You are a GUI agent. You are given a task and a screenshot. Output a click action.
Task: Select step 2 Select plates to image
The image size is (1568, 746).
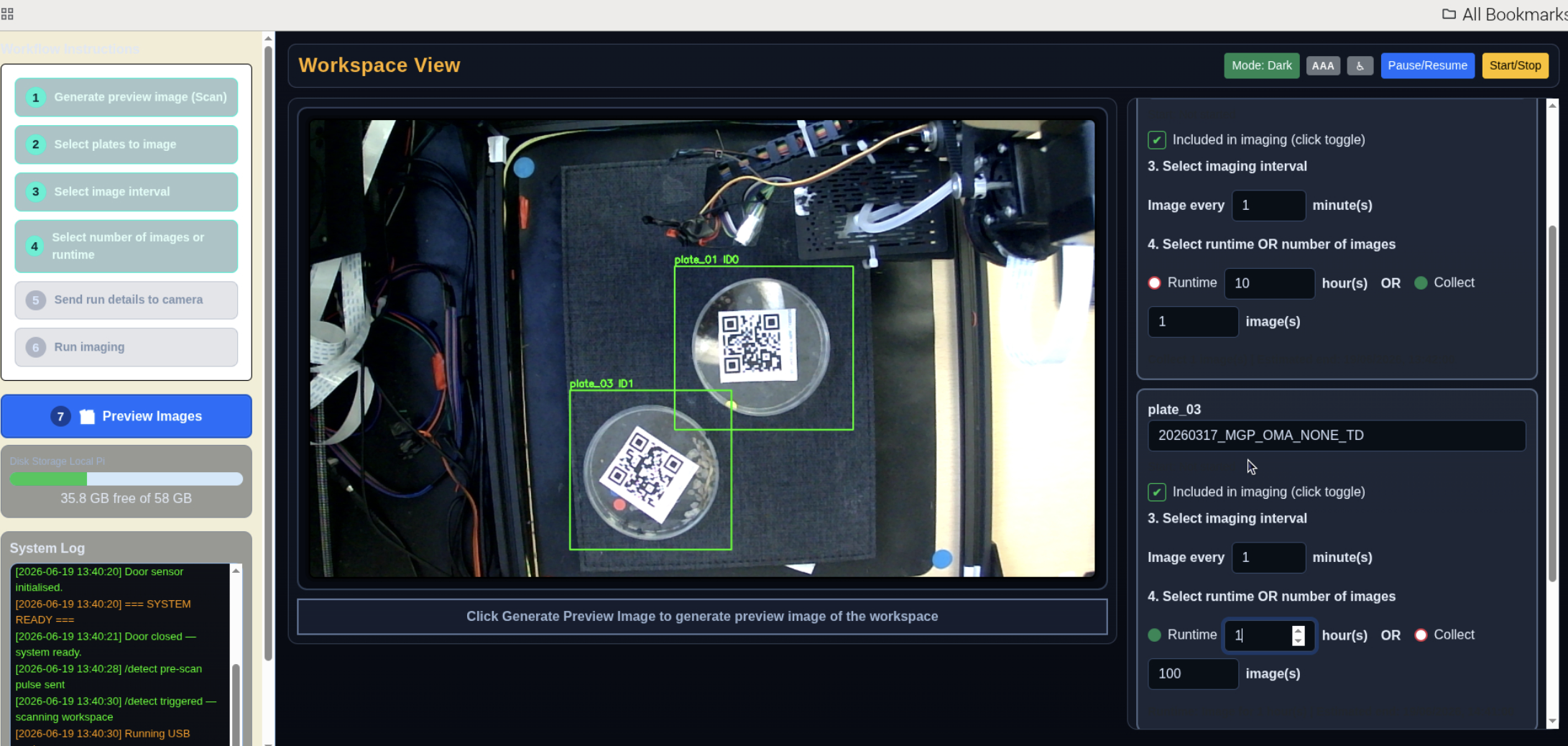point(126,144)
